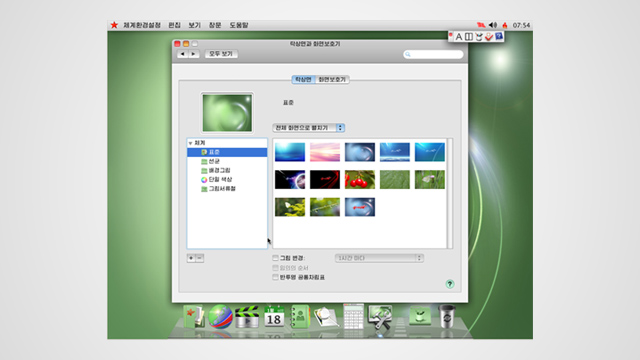This screenshot has height=360, width=640.
Task: Switch to the 탁상면 tab
Action: pyautogui.click(x=303, y=80)
